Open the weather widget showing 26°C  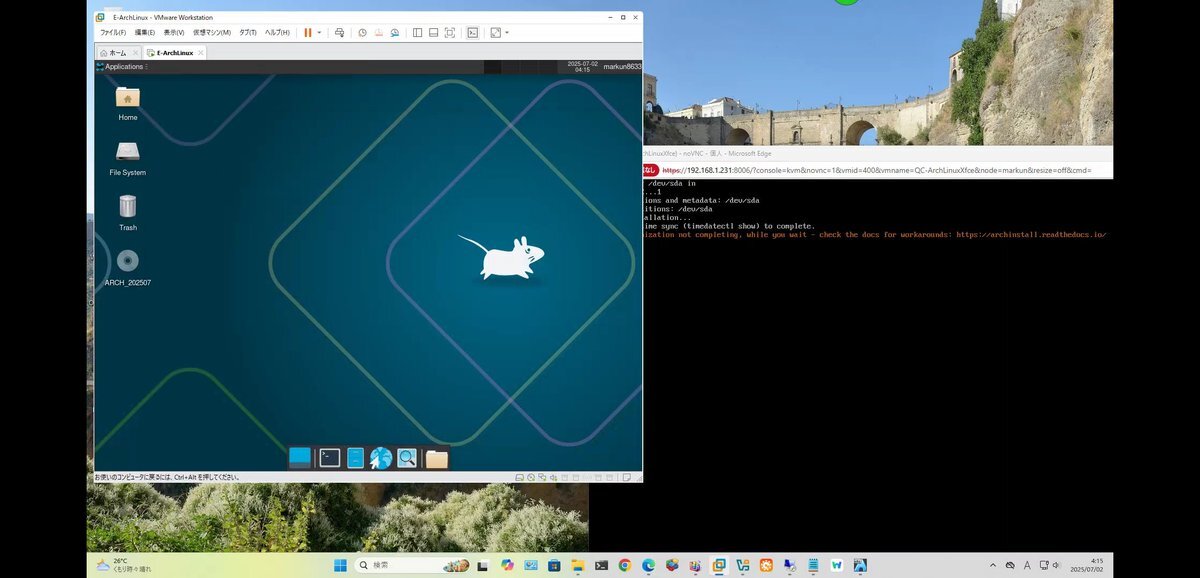pyautogui.click(x=124, y=565)
